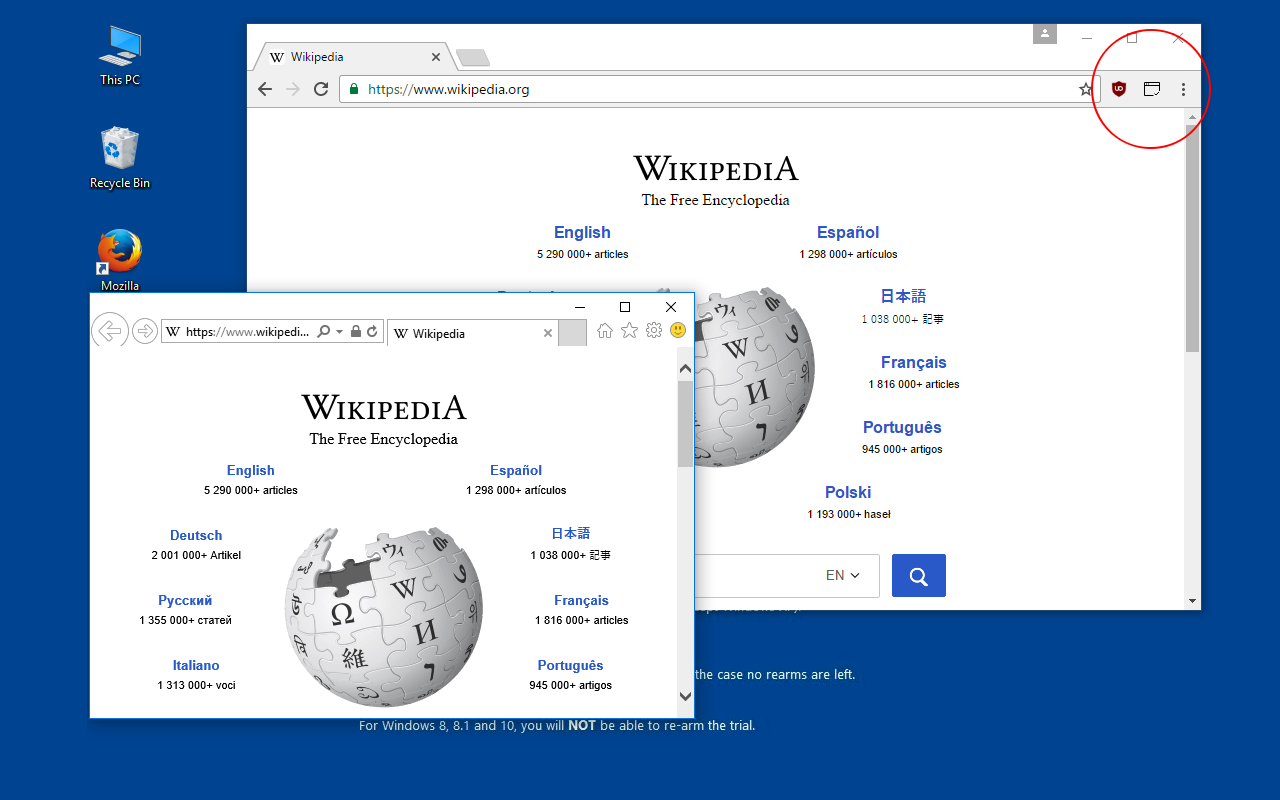Viewport: 1280px width, 800px height.
Task: Click the Chrome profile avatar button
Action: click(x=1045, y=34)
